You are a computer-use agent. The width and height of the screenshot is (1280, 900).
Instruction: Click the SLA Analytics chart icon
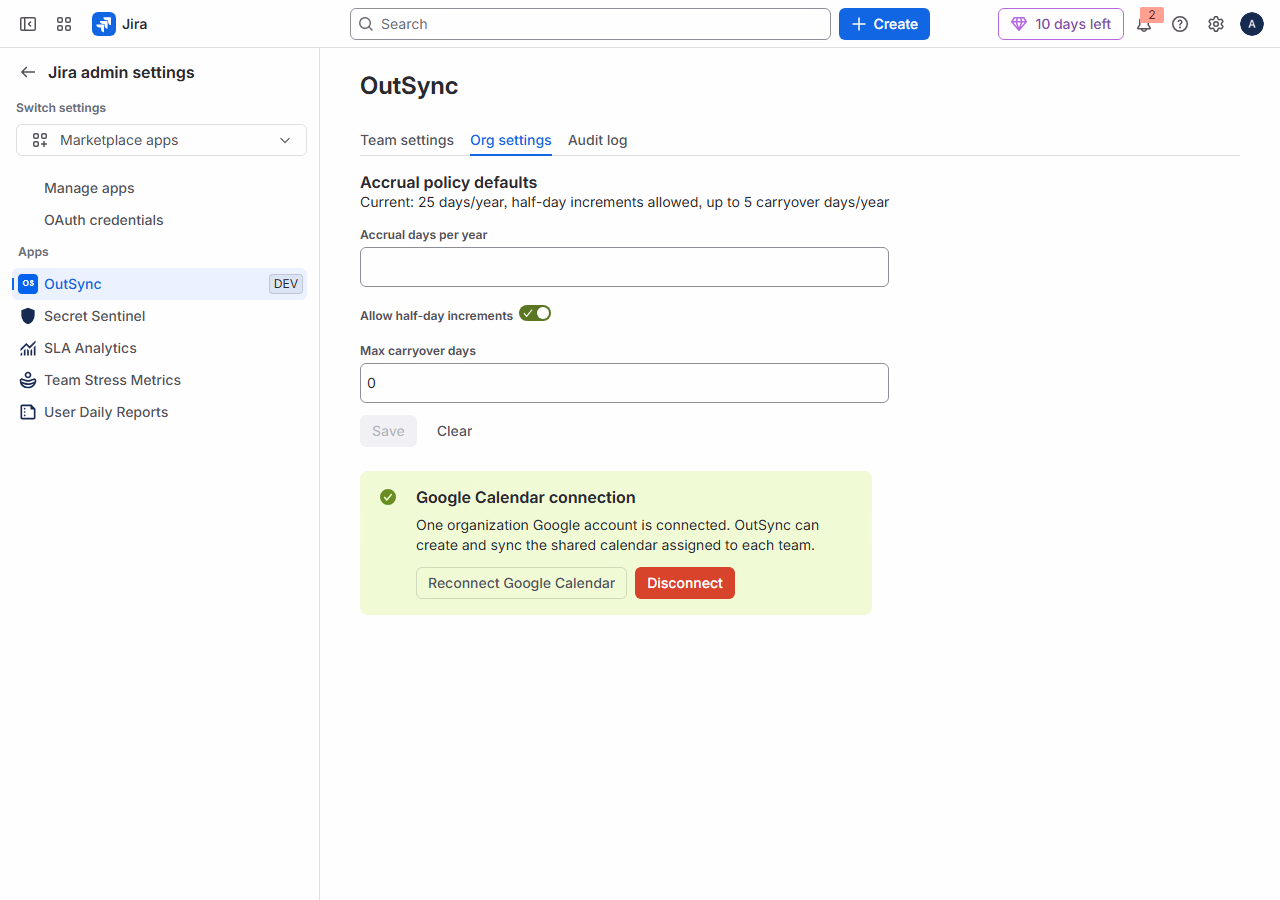pyautogui.click(x=28, y=348)
